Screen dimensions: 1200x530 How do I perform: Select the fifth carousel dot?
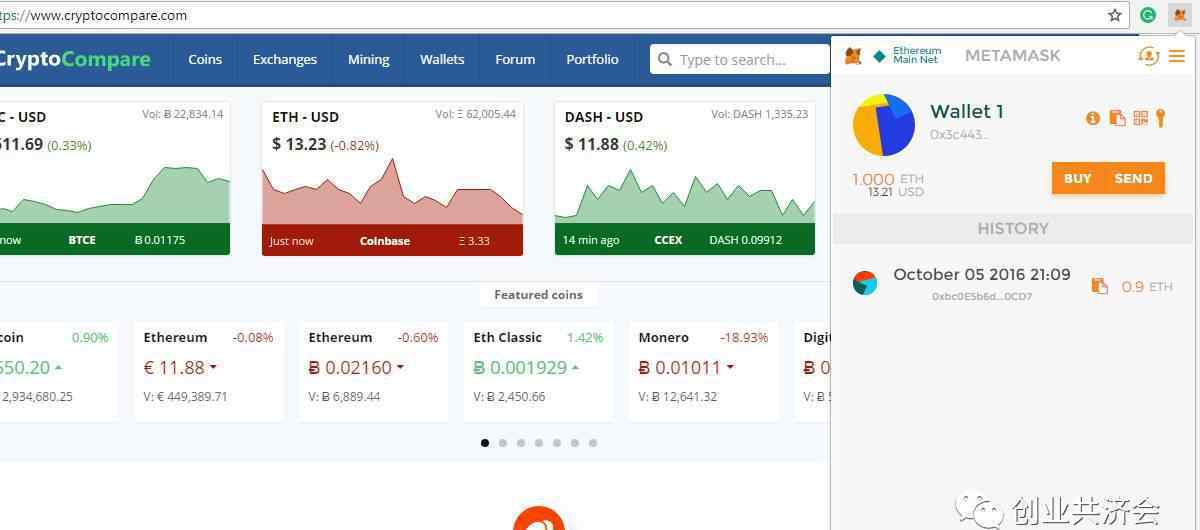point(557,443)
